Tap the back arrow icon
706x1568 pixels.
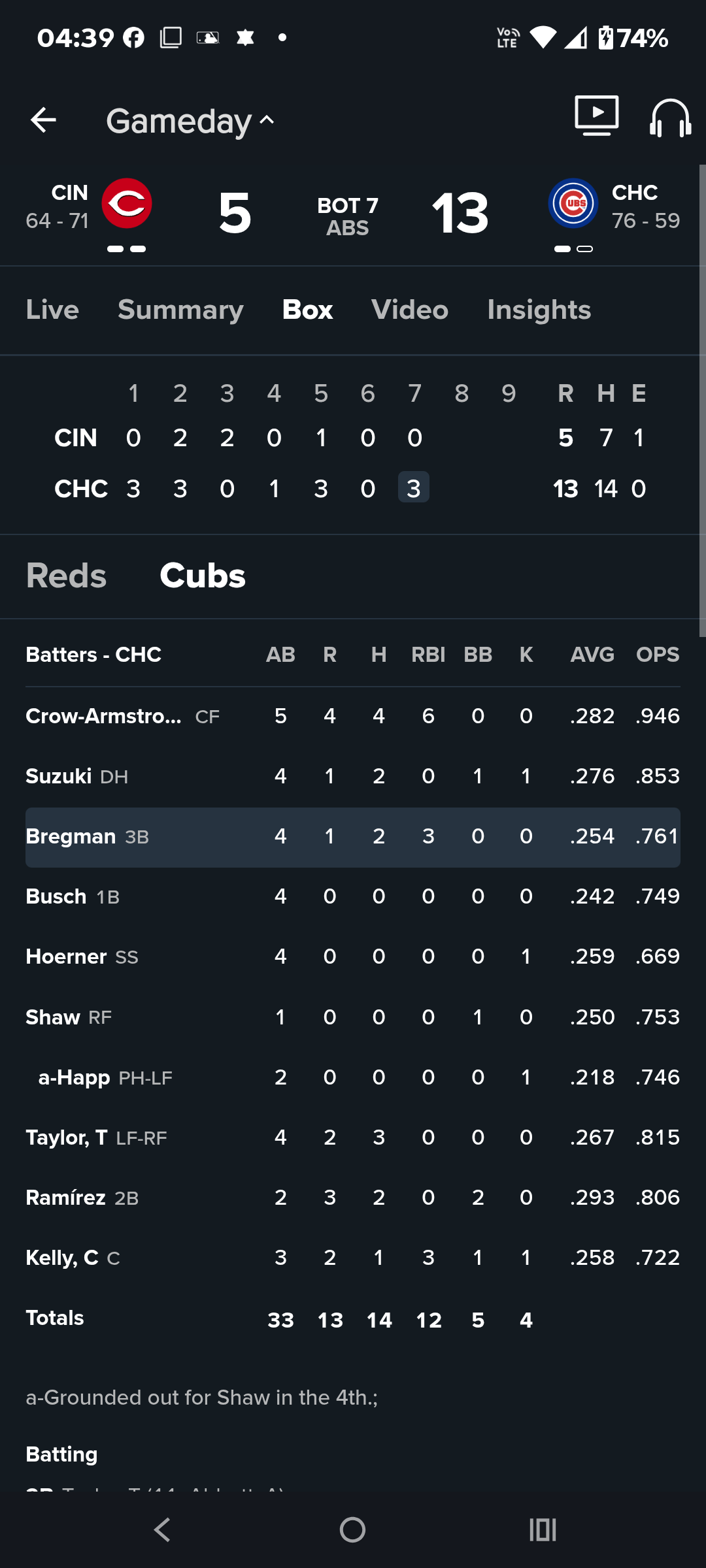coord(43,120)
